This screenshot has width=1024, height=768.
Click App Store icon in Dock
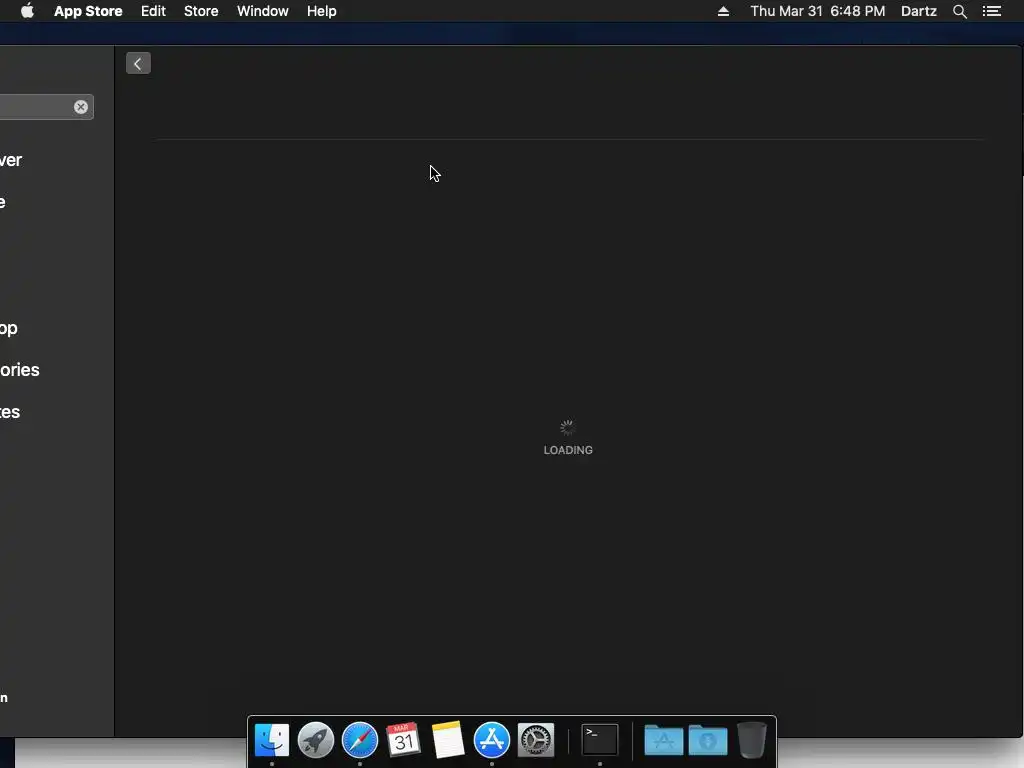(x=492, y=740)
